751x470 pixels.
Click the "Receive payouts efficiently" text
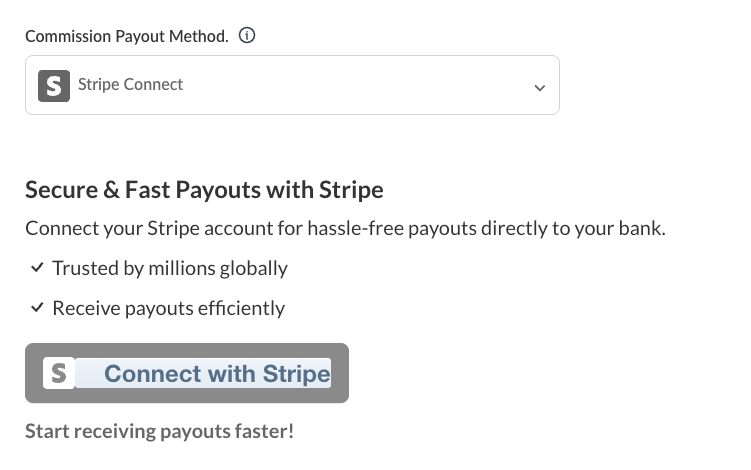pyautogui.click(x=168, y=308)
